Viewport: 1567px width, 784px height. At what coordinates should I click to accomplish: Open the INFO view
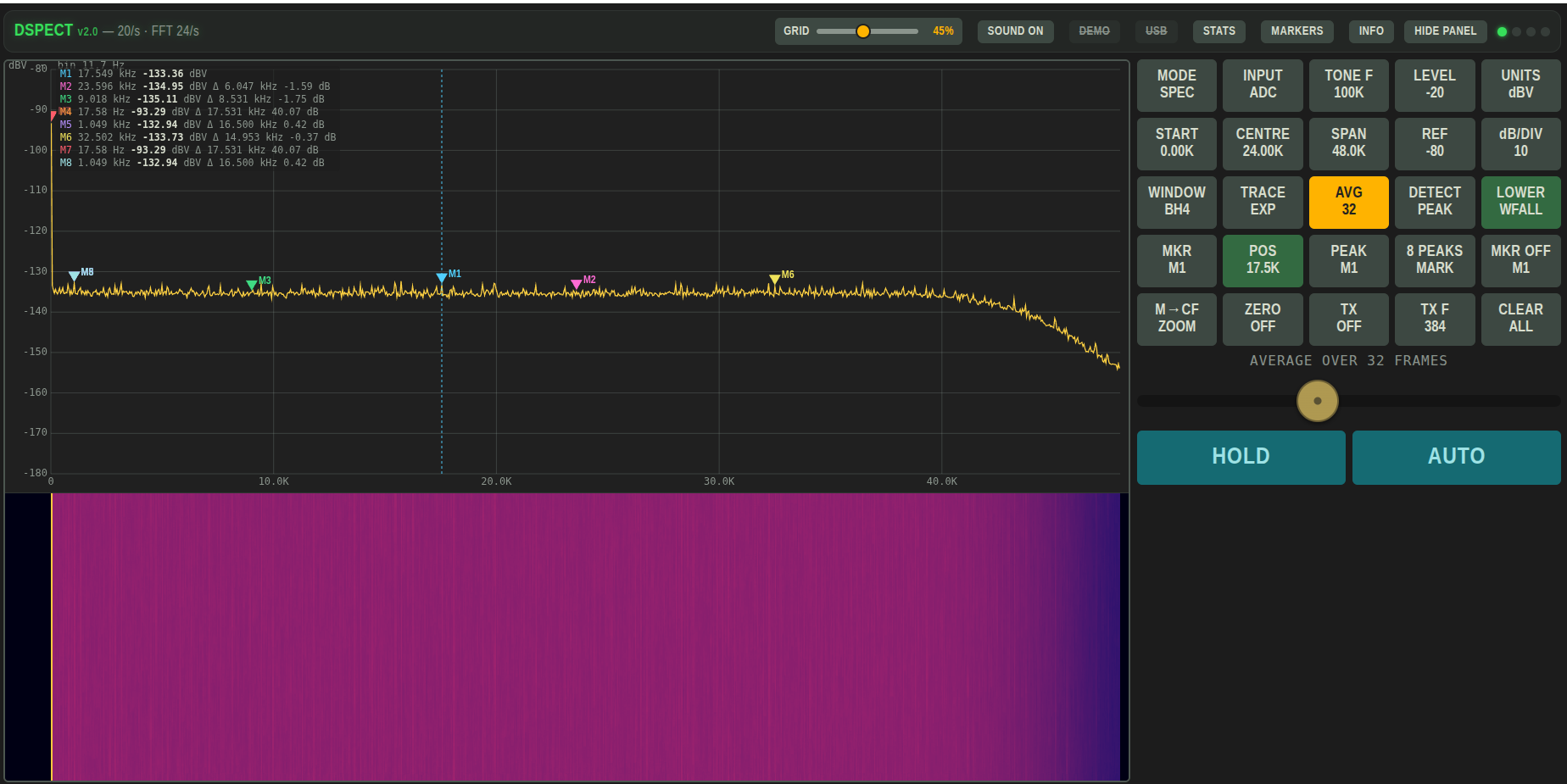click(1370, 31)
